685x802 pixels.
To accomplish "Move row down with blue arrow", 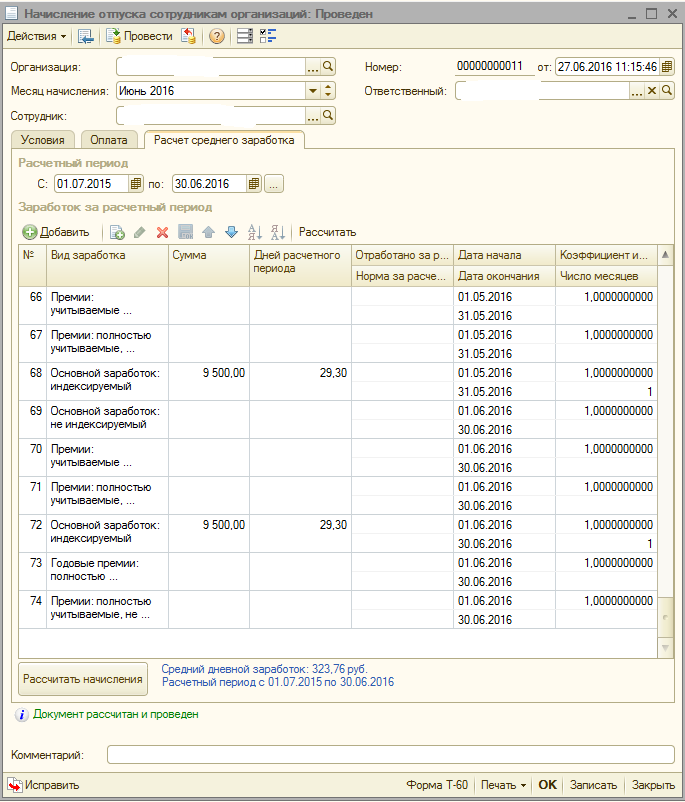I will click(231, 232).
